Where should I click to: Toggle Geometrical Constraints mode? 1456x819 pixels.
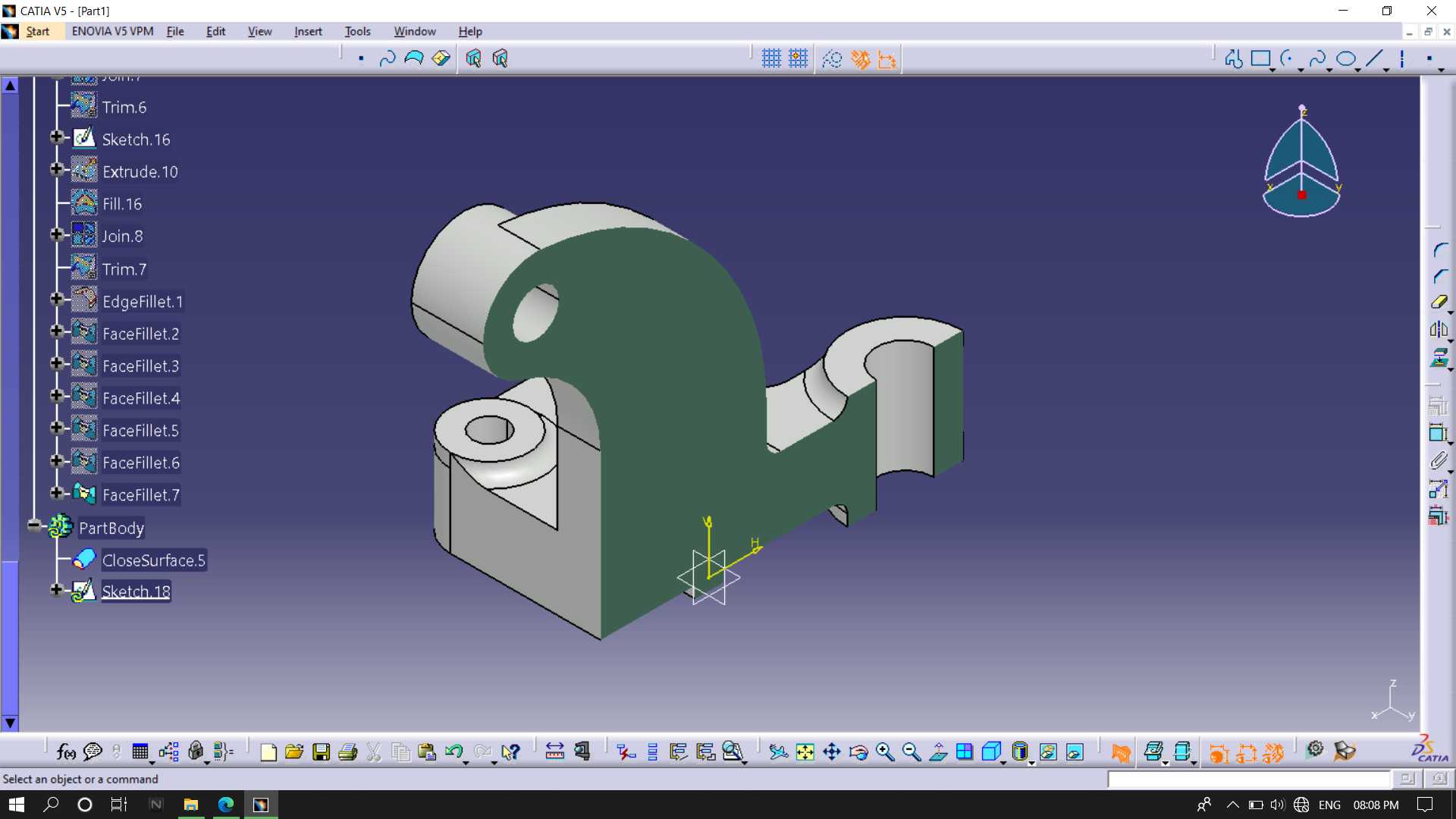click(860, 58)
